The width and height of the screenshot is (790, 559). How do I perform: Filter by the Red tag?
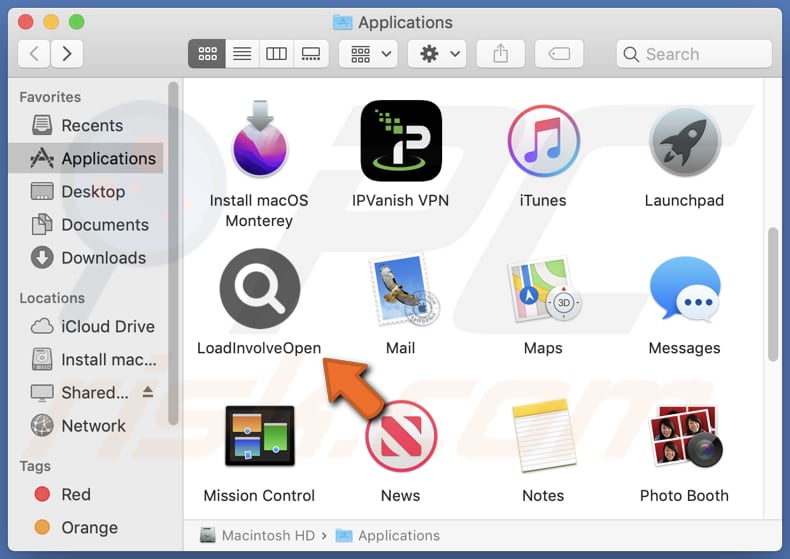coord(86,494)
